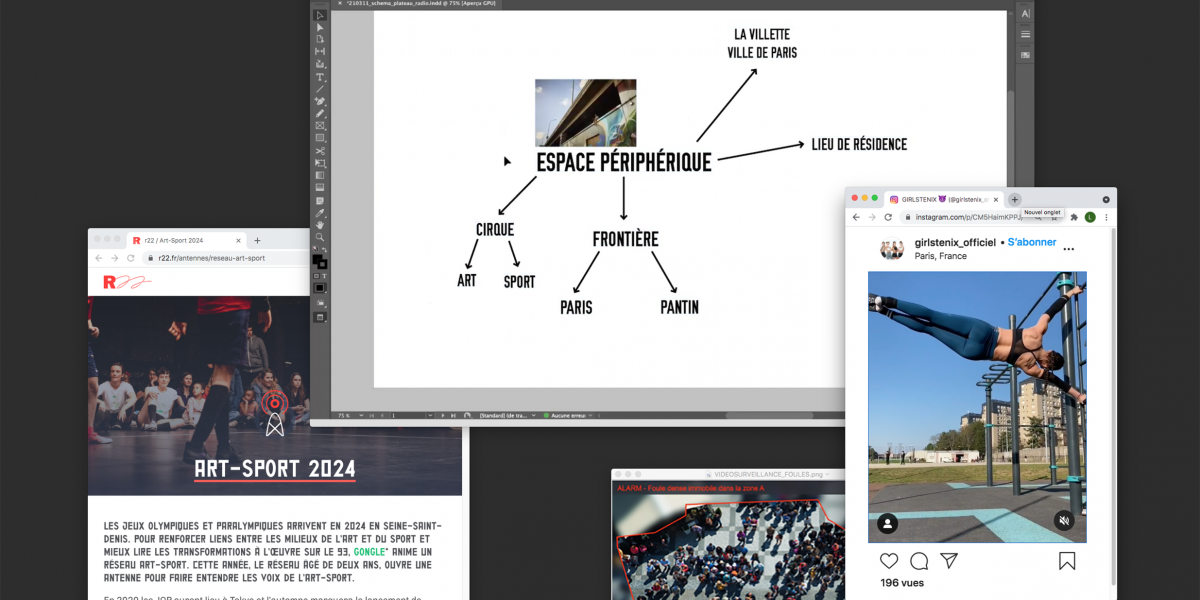Select the Line tool in InDesign
The height and width of the screenshot is (600, 1200).
(320, 89)
